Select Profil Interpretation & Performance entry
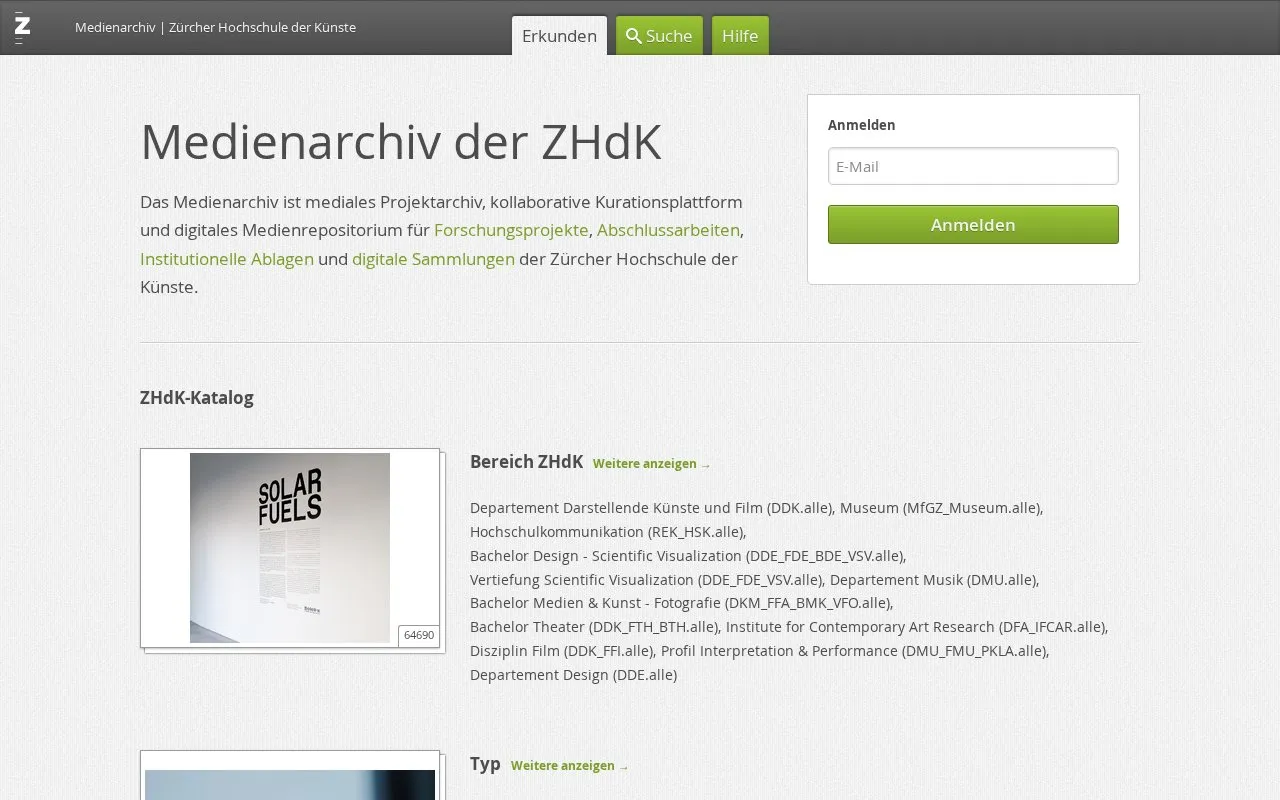The image size is (1280, 800). pos(854,651)
